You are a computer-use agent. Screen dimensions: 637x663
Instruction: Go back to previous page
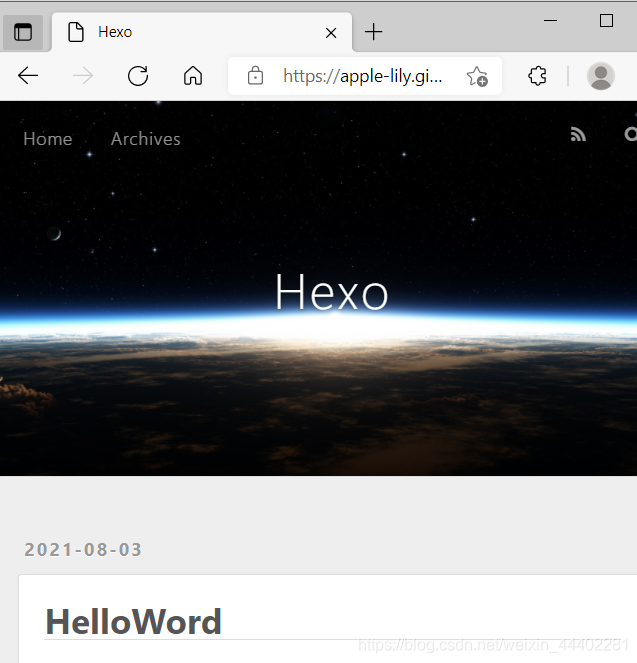28,76
